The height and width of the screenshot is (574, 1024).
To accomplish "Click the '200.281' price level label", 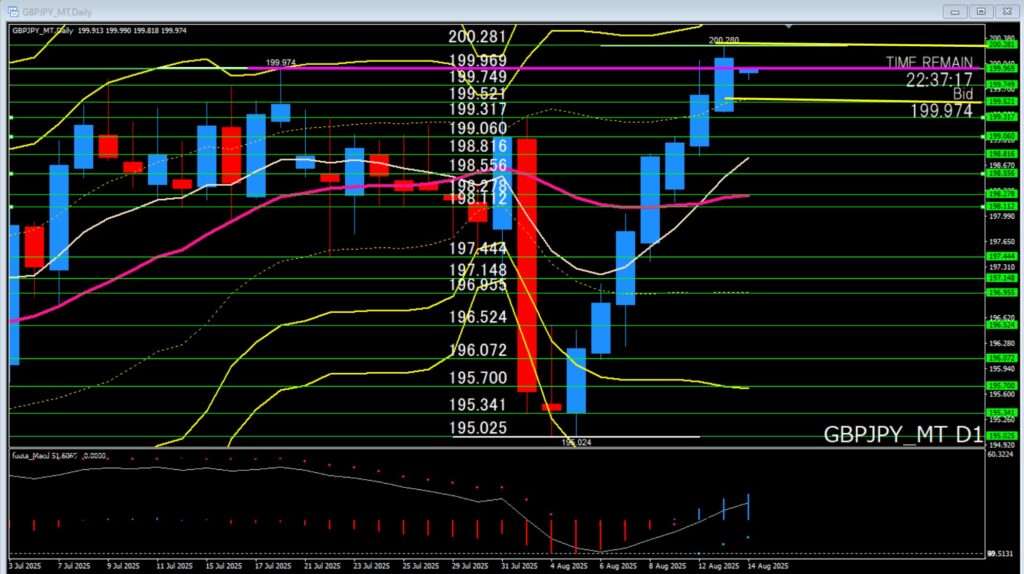I will tap(477, 37).
